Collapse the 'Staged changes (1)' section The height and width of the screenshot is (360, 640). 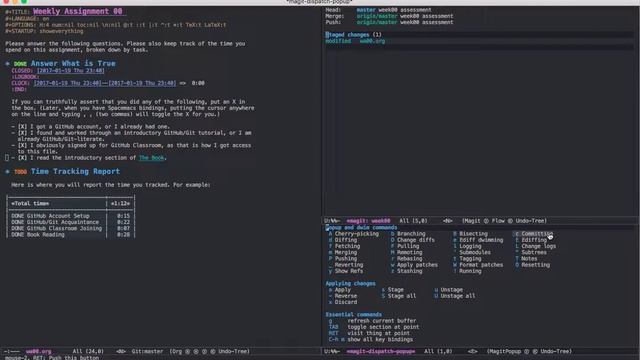tap(353, 35)
